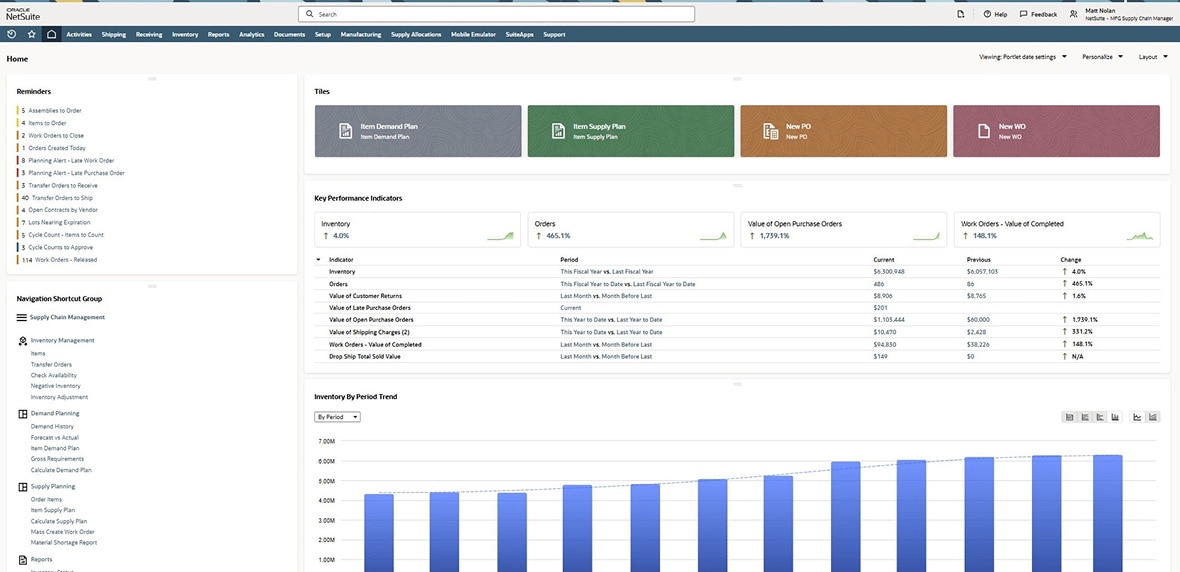1180x572 pixels.
Task: Open the Supply Allocations menu
Action: click(415, 34)
